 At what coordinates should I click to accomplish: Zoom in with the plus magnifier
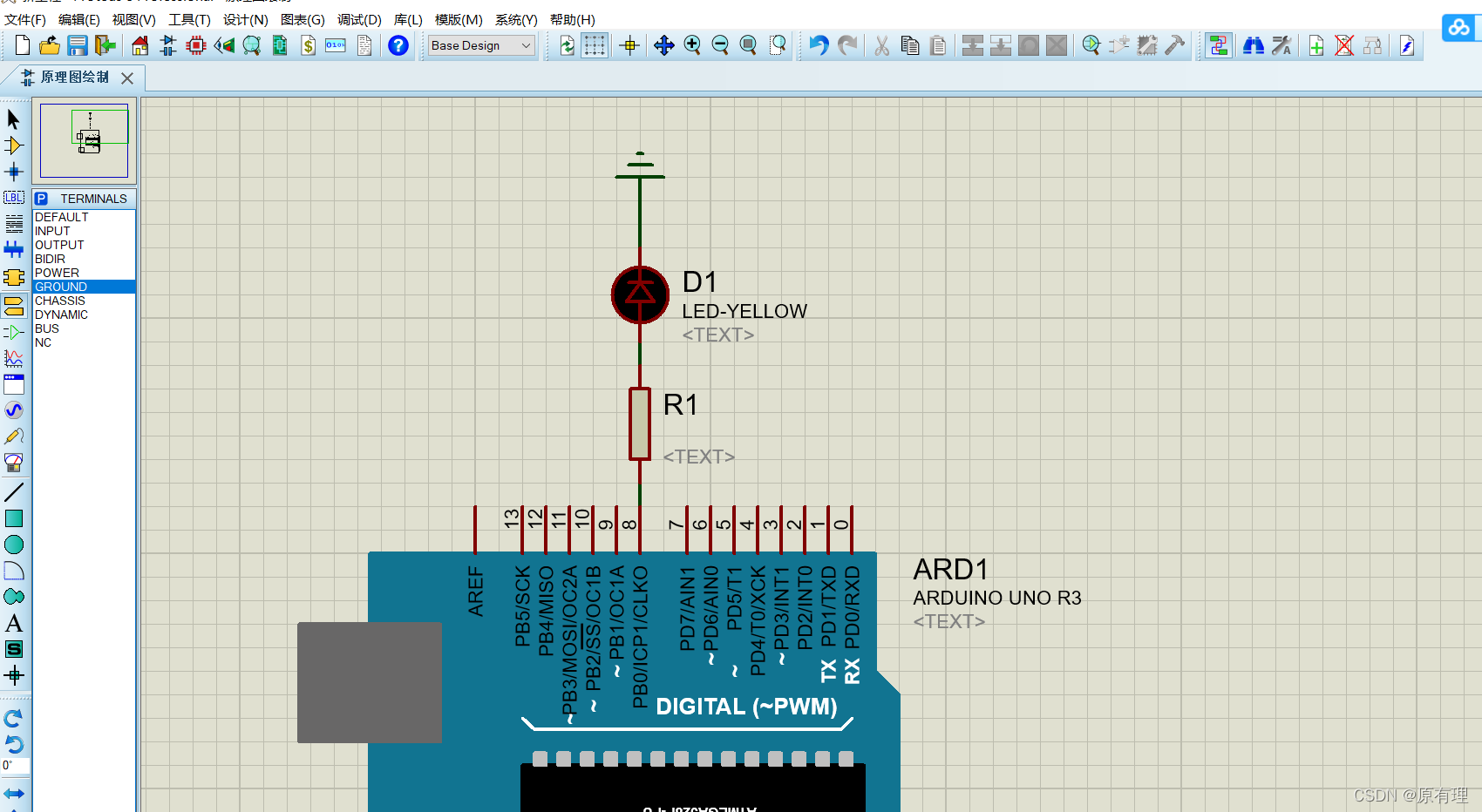(692, 45)
